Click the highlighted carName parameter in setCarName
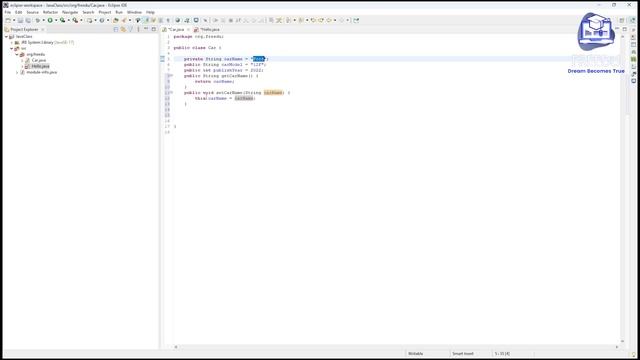Image resolution: width=640 pixels, height=360 pixels. click(273, 93)
